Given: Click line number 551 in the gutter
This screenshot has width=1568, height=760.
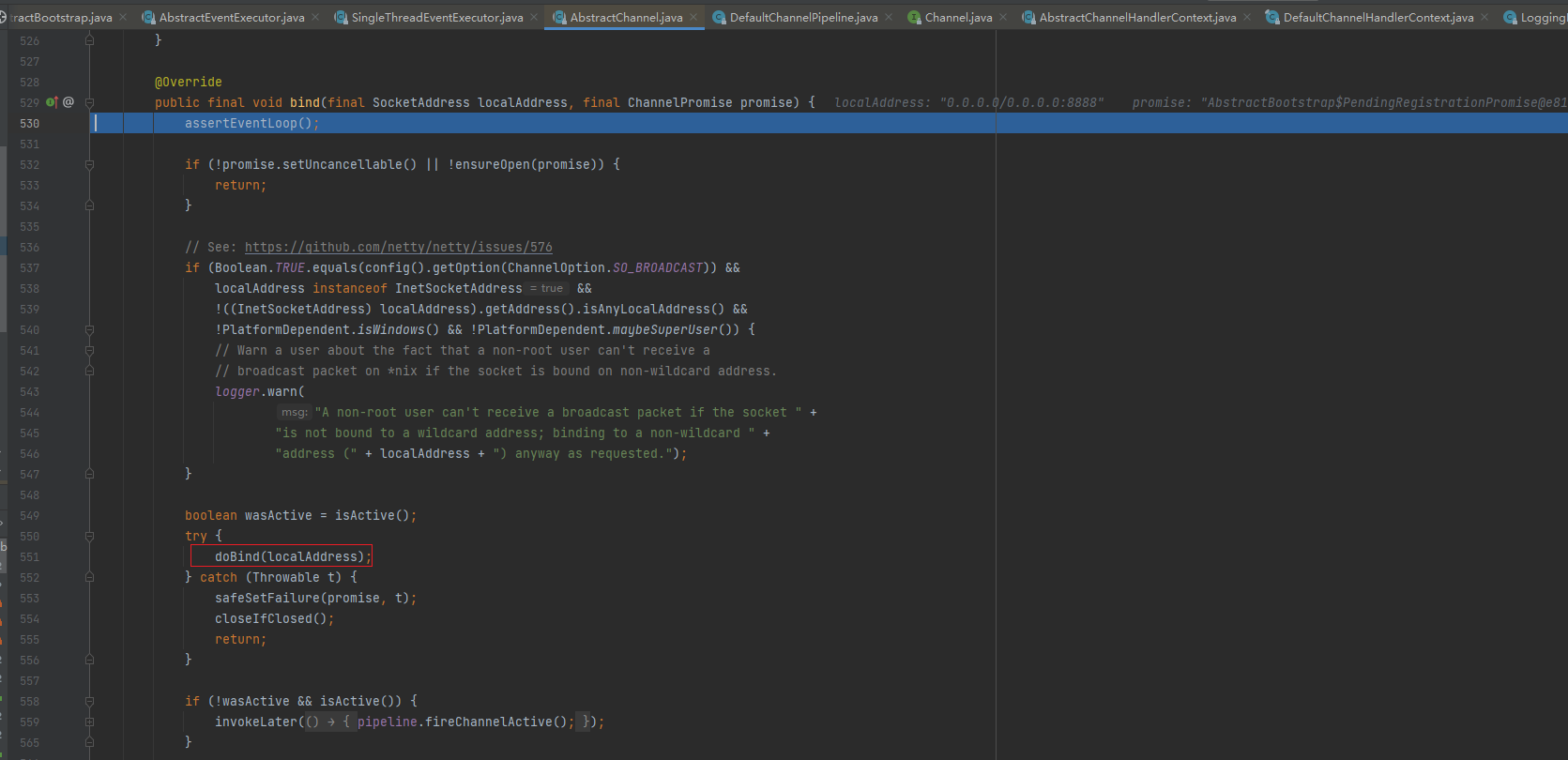Looking at the screenshot, I should [30, 556].
